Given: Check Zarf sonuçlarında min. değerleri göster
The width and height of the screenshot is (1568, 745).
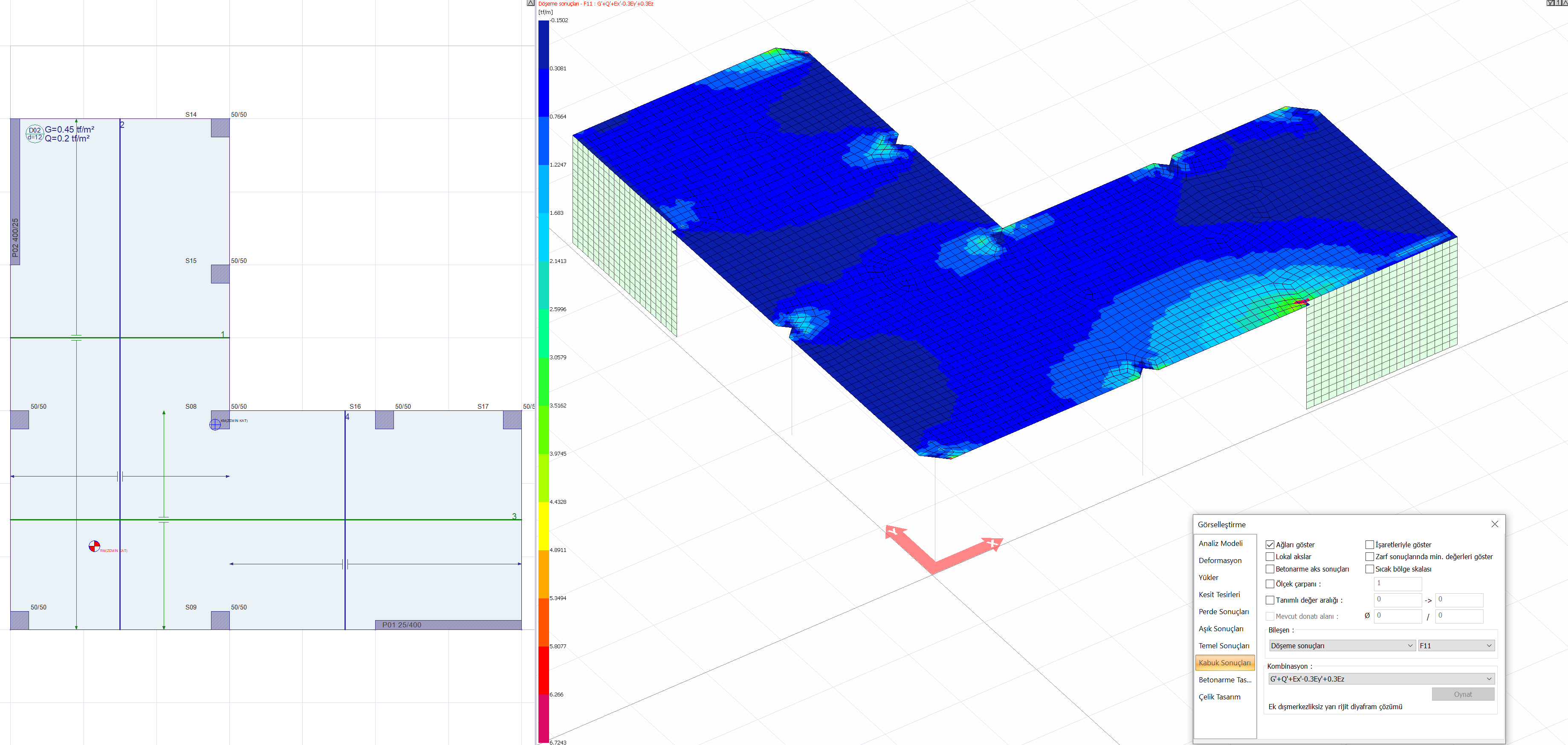Looking at the screenshot, I should click(x=1370, y=556).
